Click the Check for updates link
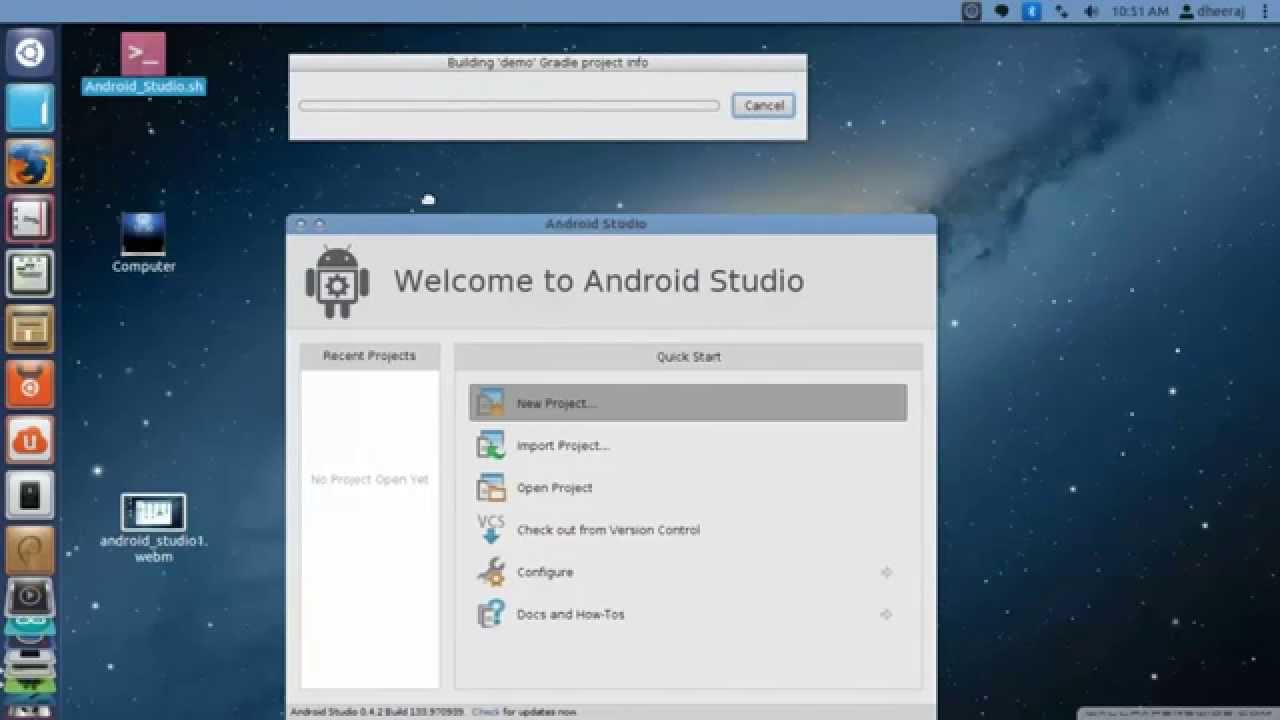The height and width of the screenshot is (720, 1280). tap(486, 712)
